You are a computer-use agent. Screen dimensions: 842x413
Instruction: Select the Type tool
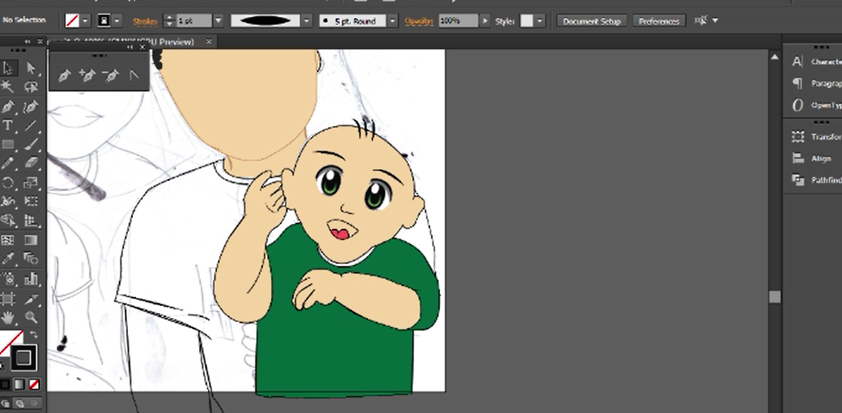[8, 126]
